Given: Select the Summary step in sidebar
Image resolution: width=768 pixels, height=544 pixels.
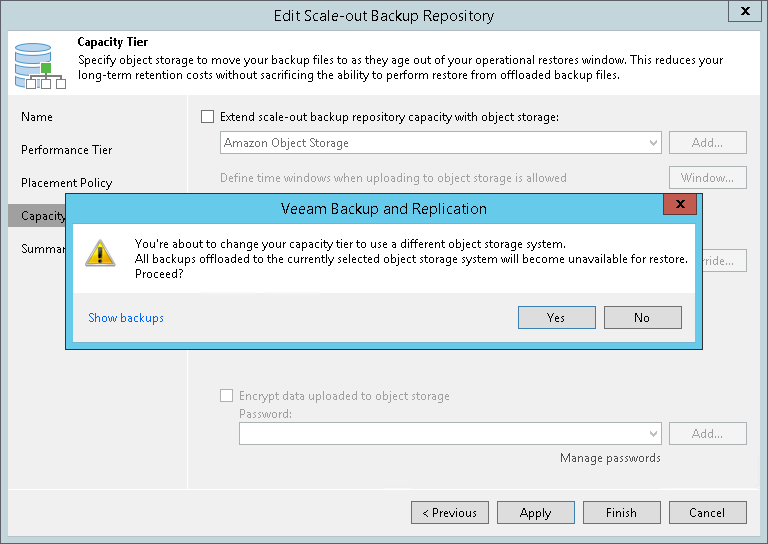Looking at the screenshot, I should (43, 249).
